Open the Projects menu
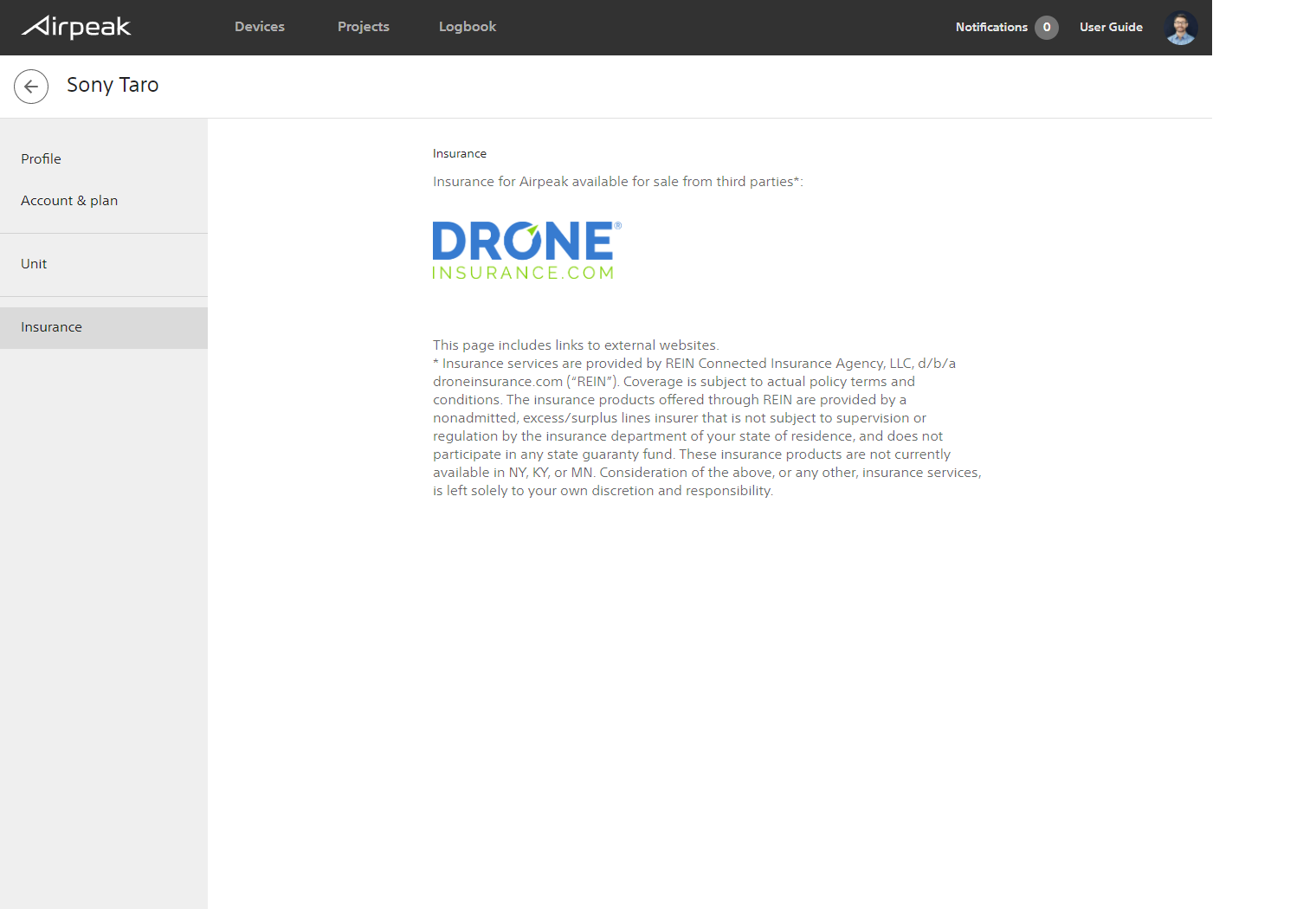This screenshot has height=909, width=1316. 364,27
